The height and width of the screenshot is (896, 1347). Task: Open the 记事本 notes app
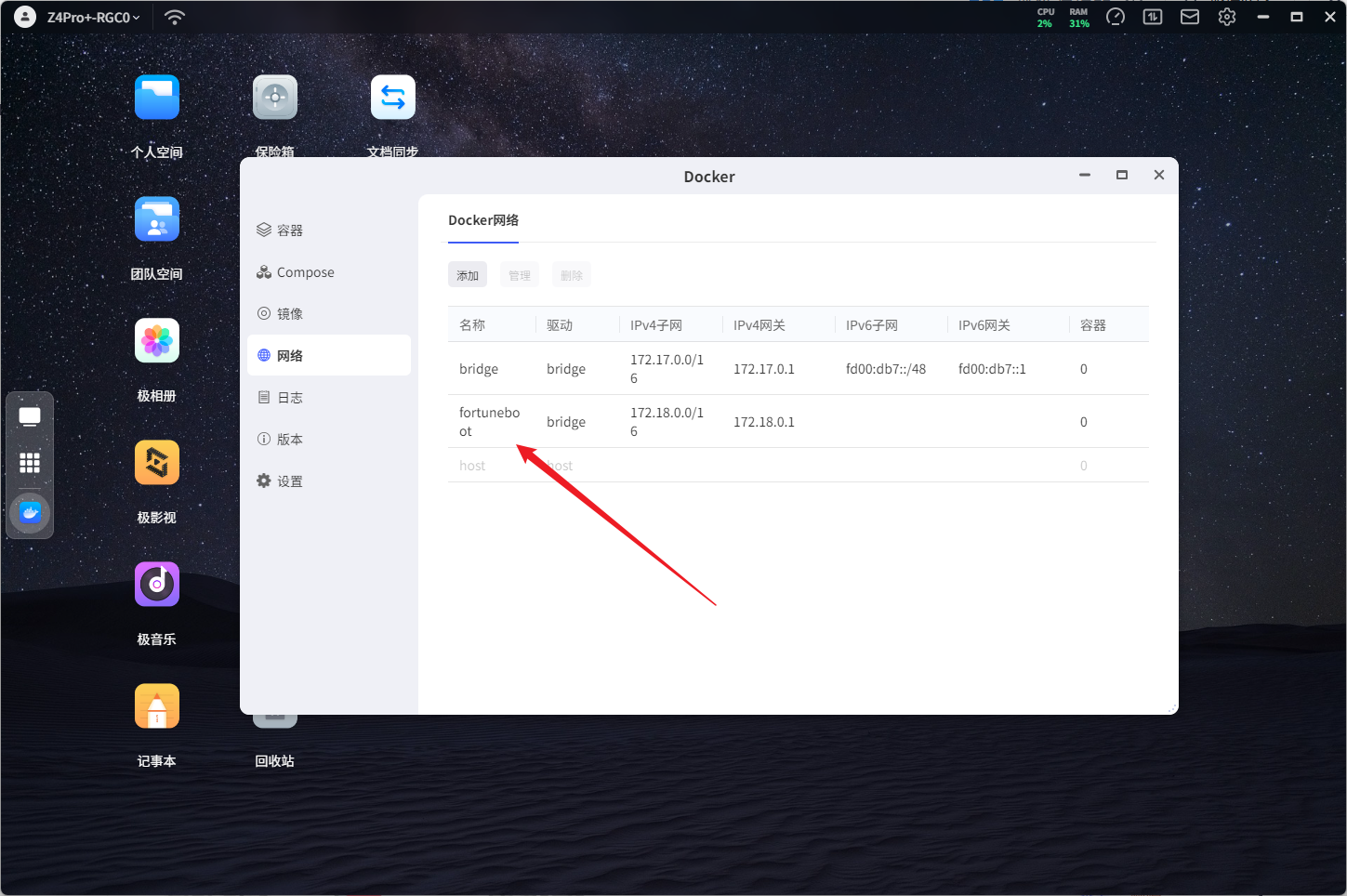pos(156,707)
